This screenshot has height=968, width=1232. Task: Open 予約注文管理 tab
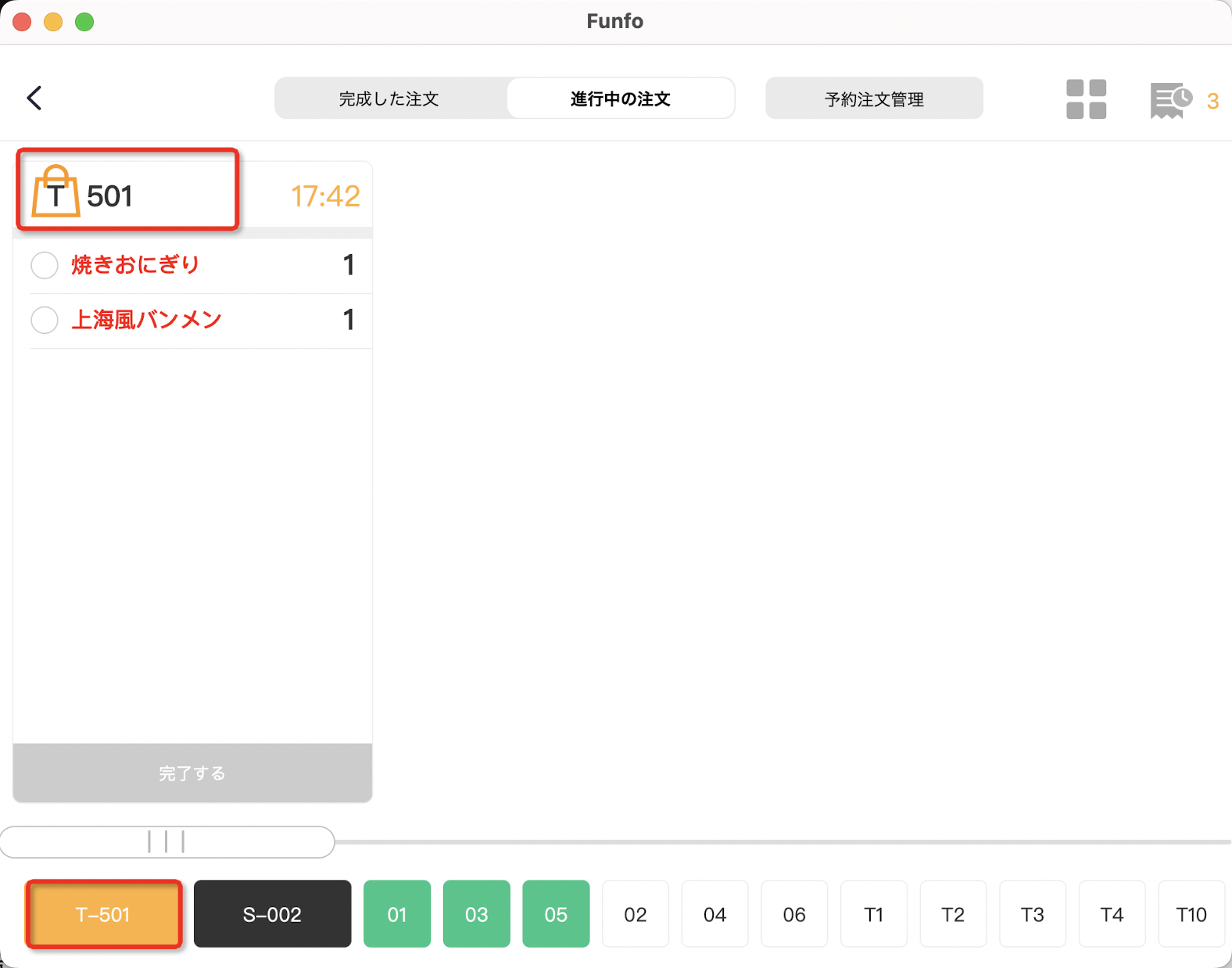coord(874,99)
